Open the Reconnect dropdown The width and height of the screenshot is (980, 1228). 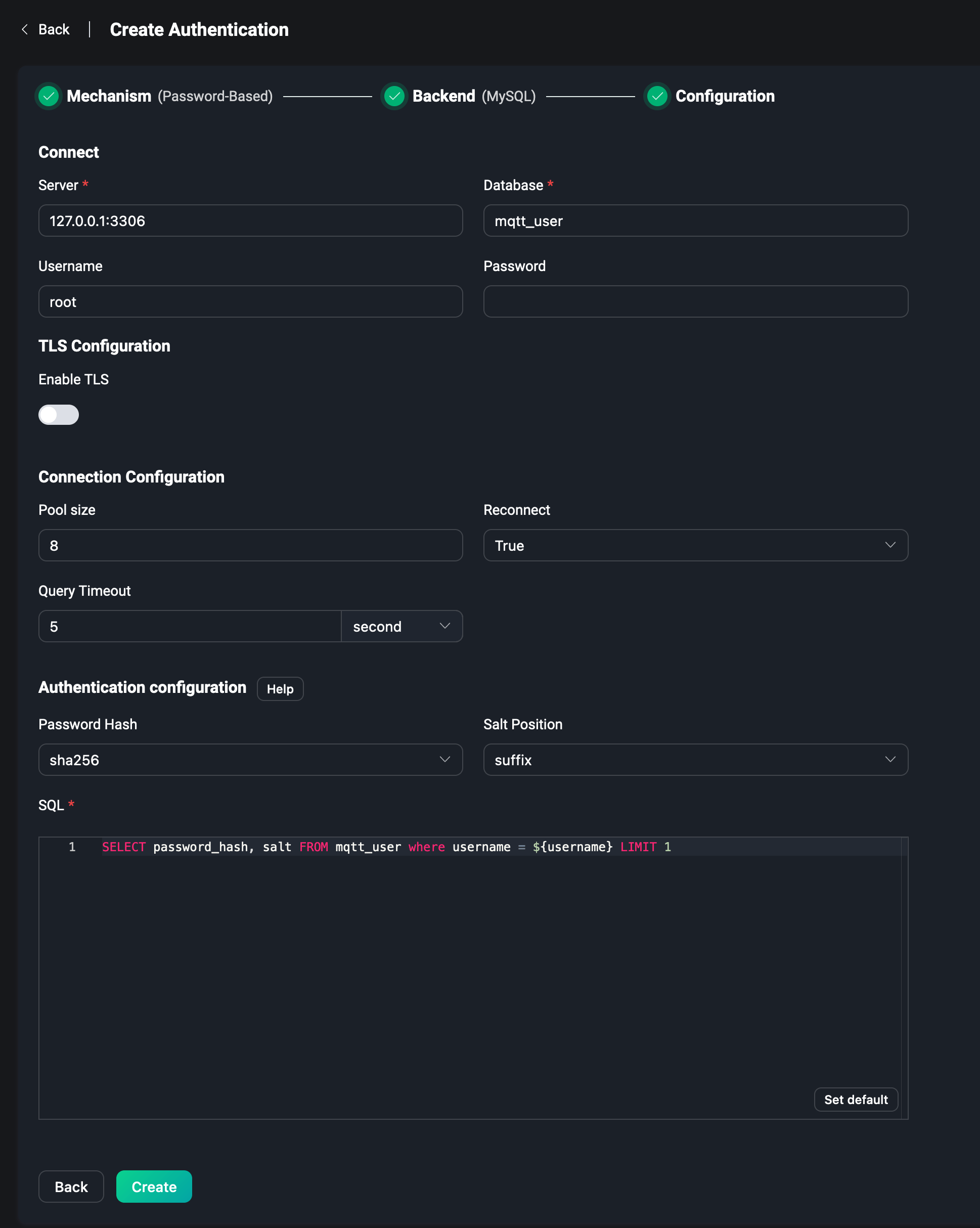point(695,546)
